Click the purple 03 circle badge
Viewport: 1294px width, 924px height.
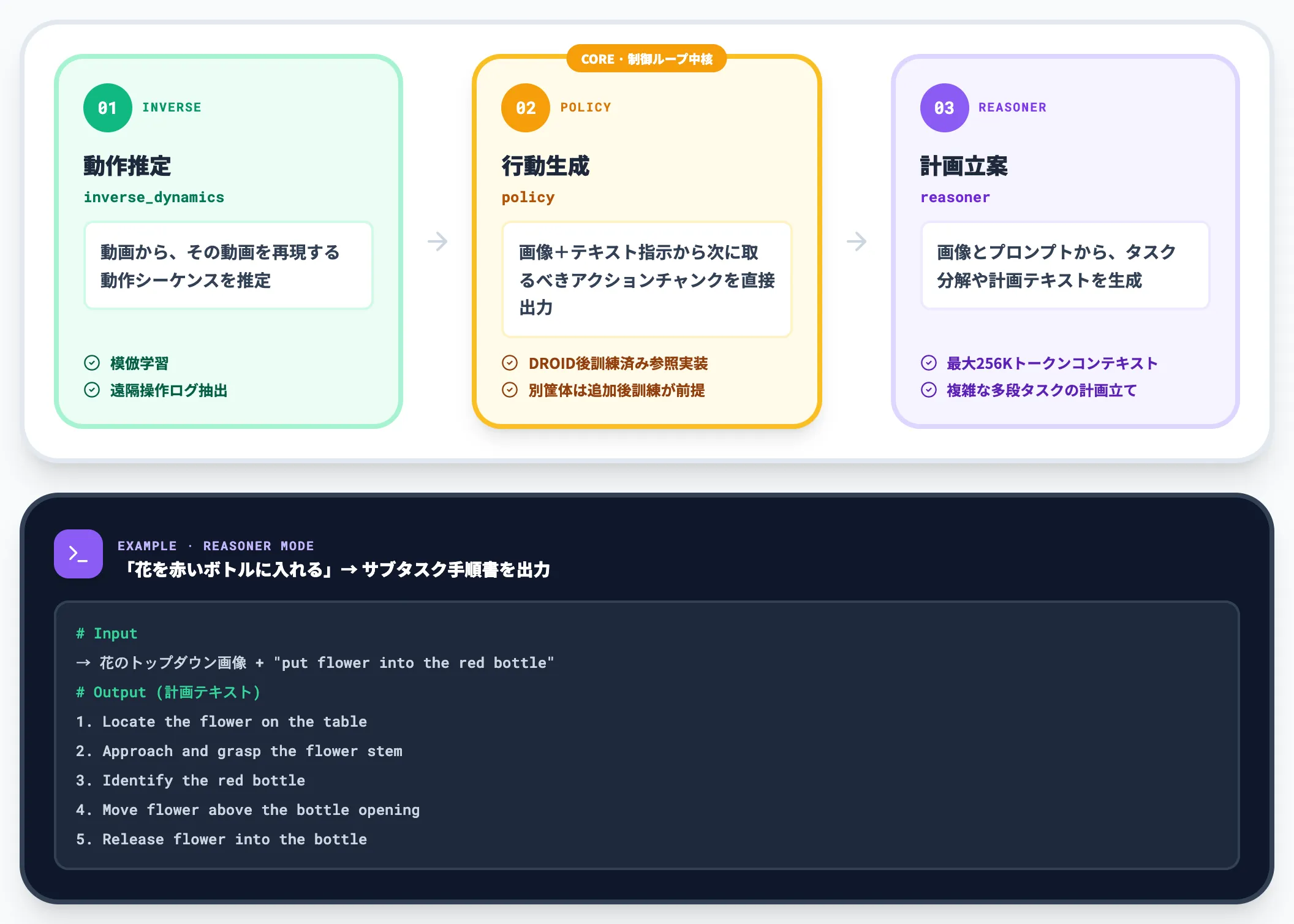[x=944, y=108]
